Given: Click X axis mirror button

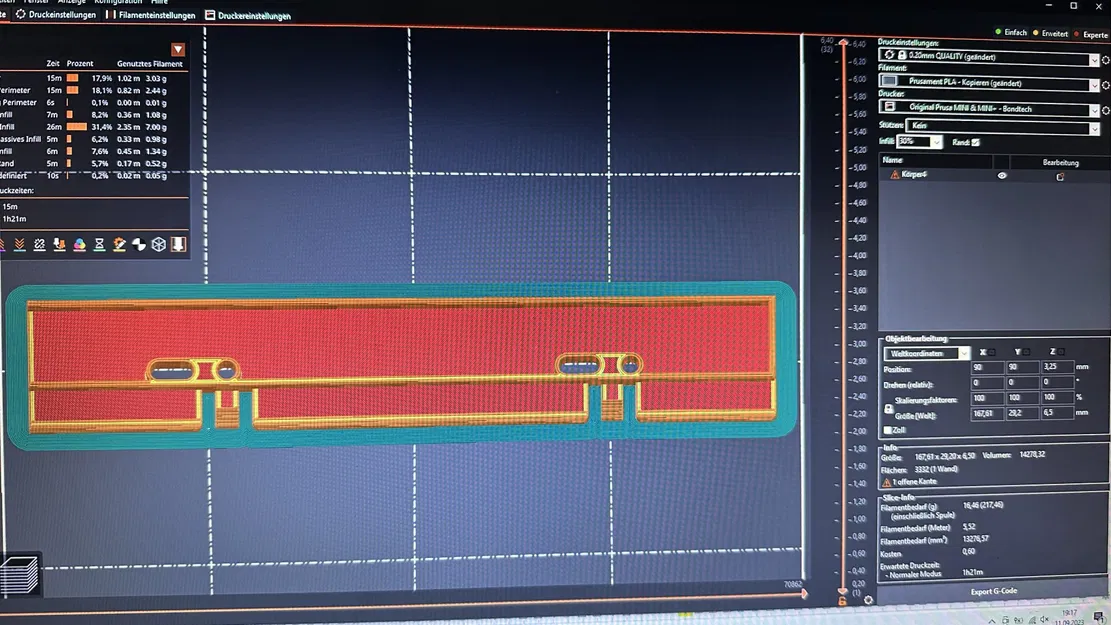Looking at the screenshot, I should pyautogui.click(x=992, y=352).
